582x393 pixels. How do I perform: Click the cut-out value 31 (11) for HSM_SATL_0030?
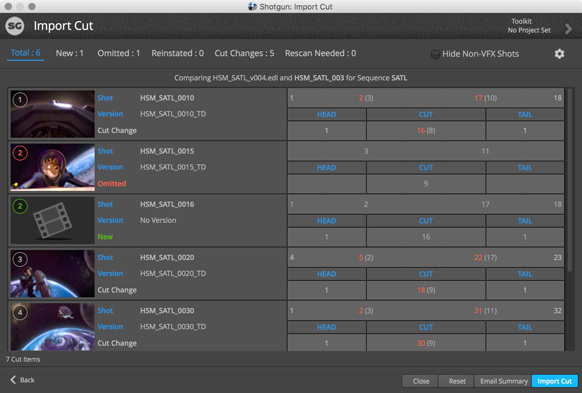point(485,311)
